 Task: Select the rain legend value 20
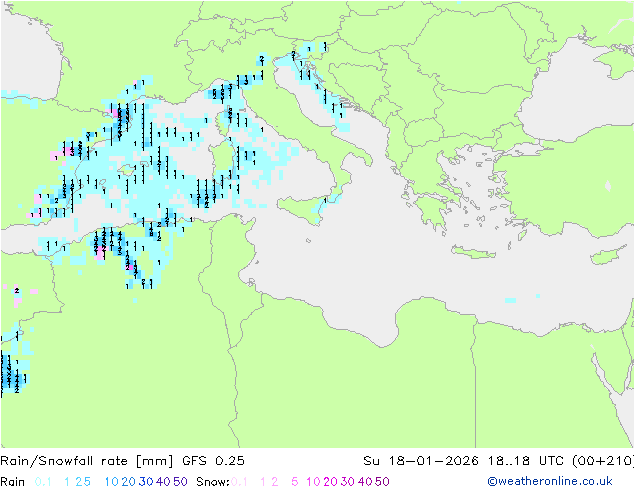(129, 482)
